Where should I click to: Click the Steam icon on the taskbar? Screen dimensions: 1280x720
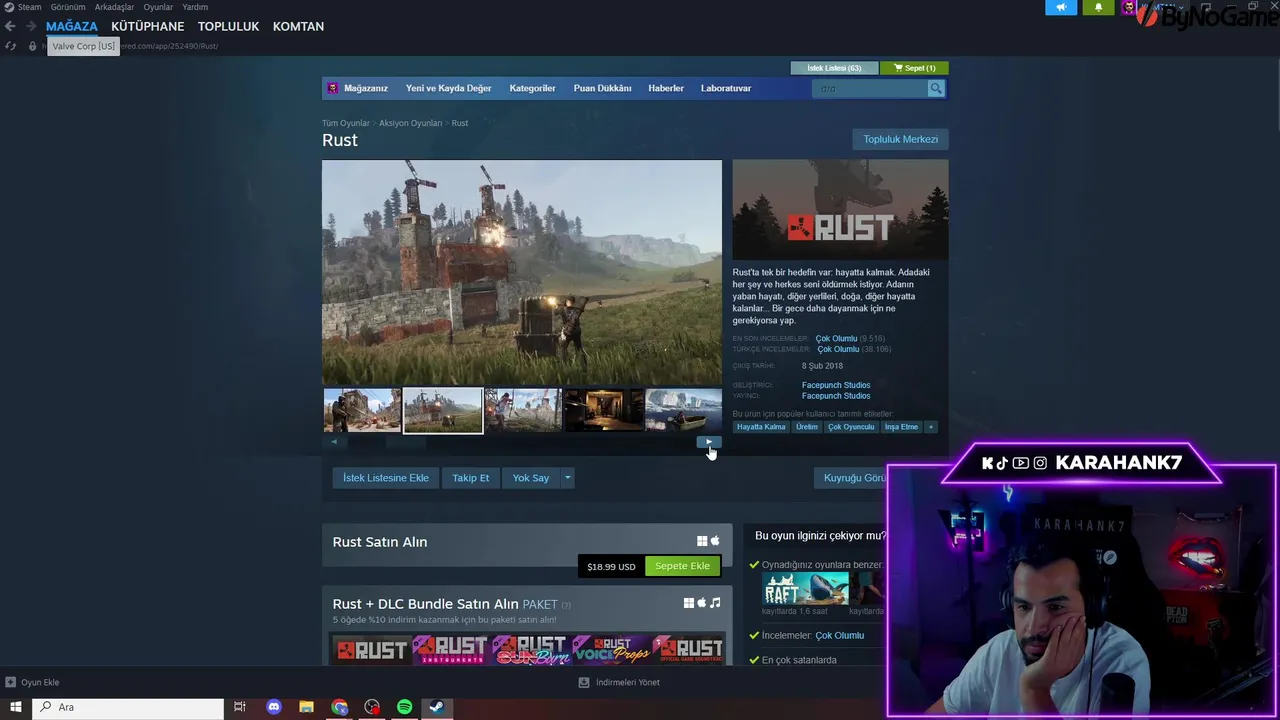pyautogui.click(x=437, y=707)
